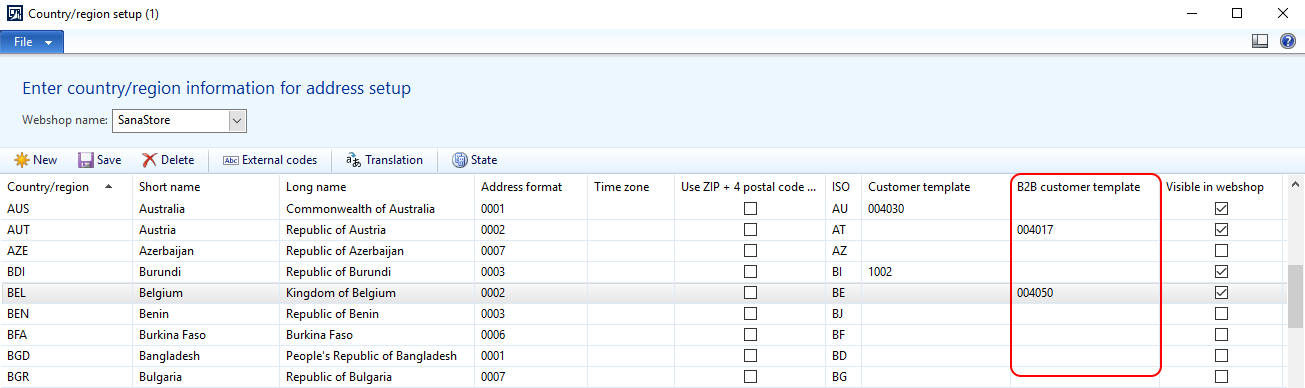The height and width of the screenshot is (388, 1305).
Task: Click the Save toolbar button
Action: [100, 160]
